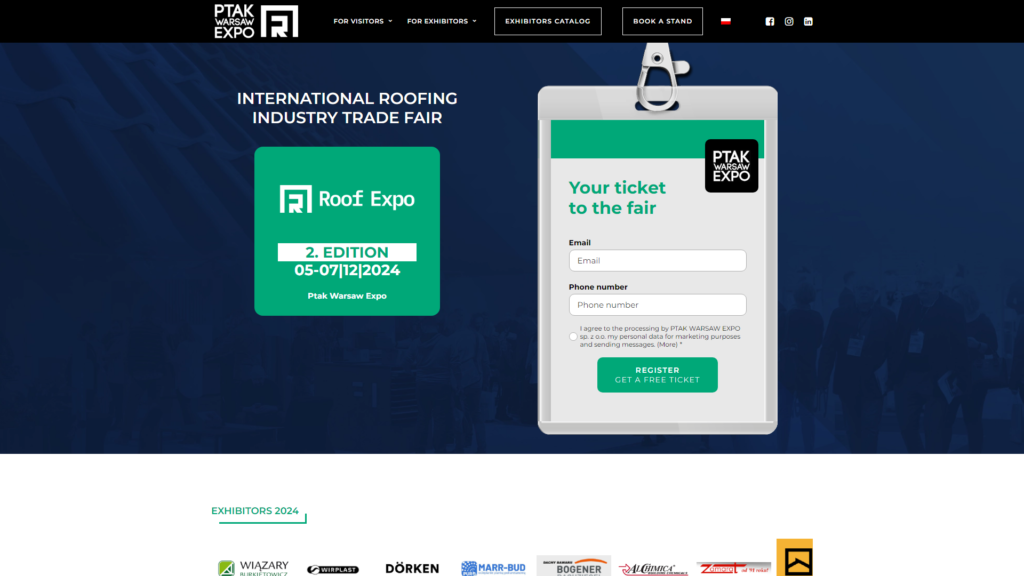Screen dimensions: 1024x576
Task: Click the International Roofing Industry Trade Fair title
Action: click(347, 108)
